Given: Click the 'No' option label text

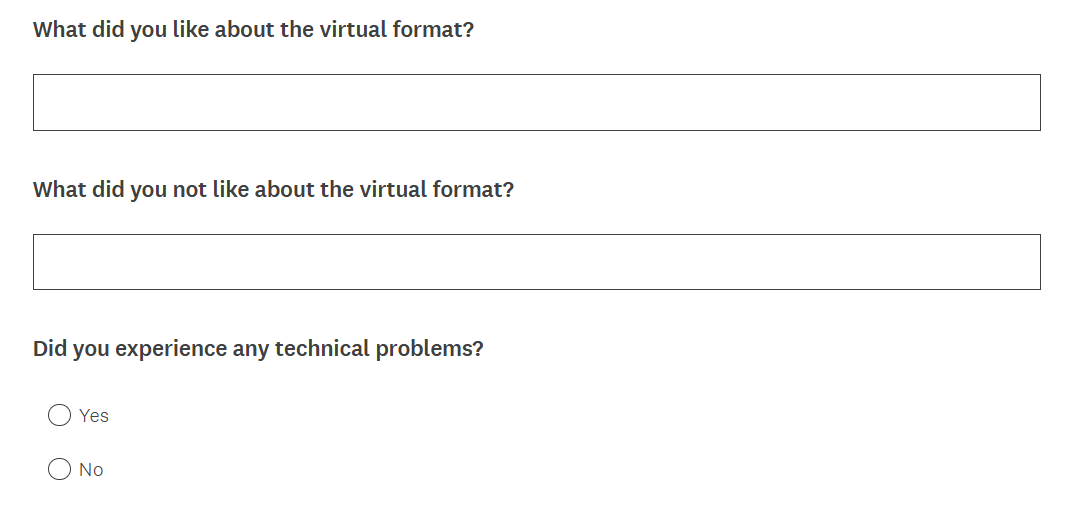Looking at the screenshot, I should pyautogui.click(x=91, y=470).
